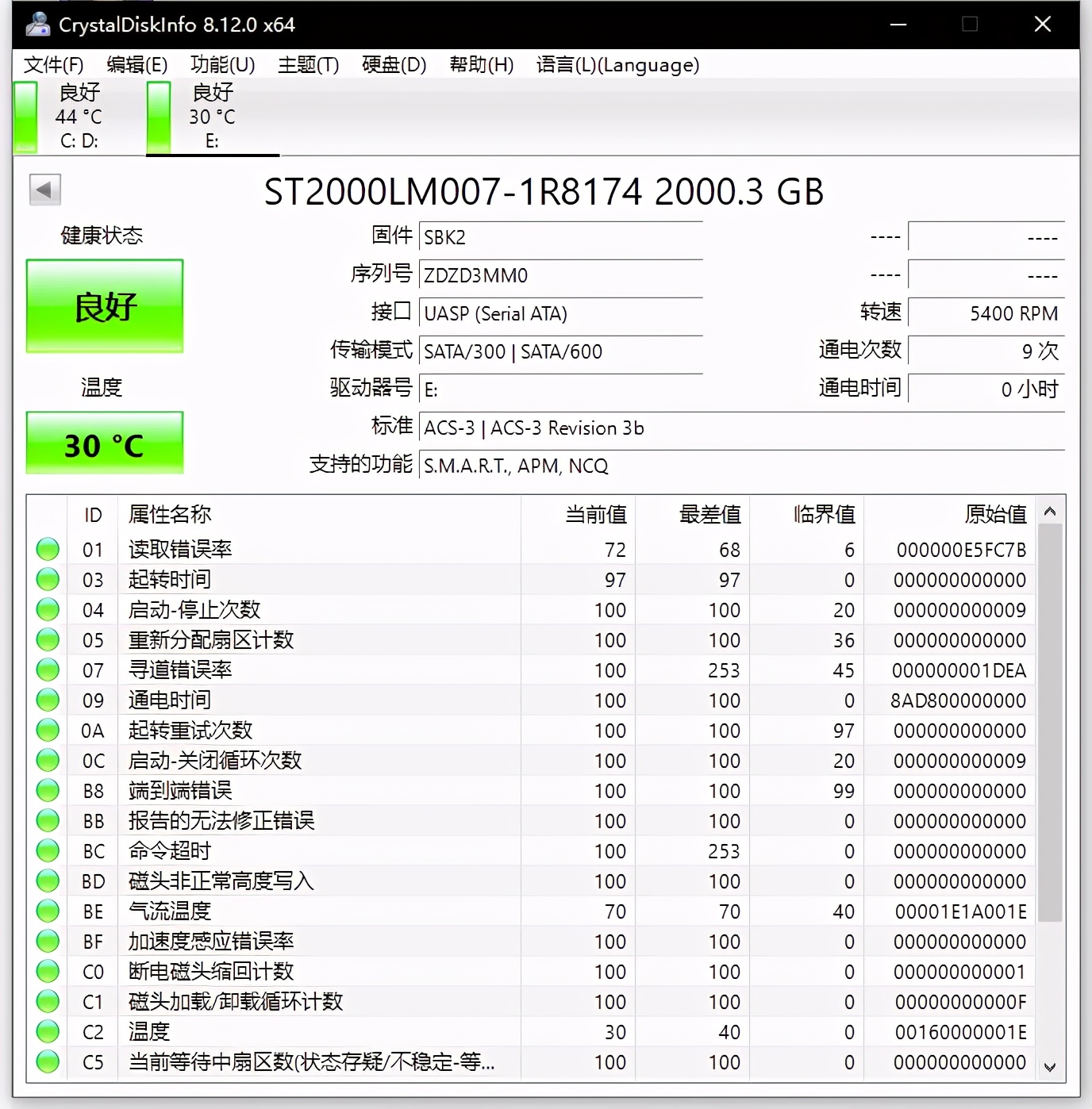The height and width of the screenshot is (1109, 1092).
Task: Click the 驱动器号 field showing E:
Action: tap(560, 389)
